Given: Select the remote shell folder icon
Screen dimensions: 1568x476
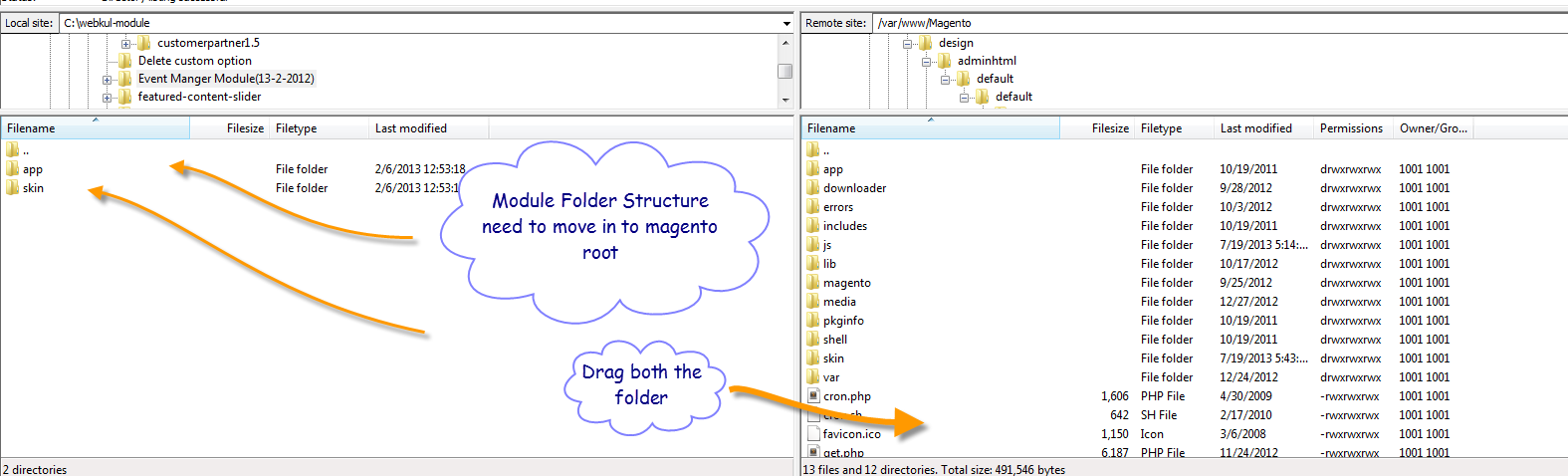Looking at the screenshot, I should [x=812, y=339].
